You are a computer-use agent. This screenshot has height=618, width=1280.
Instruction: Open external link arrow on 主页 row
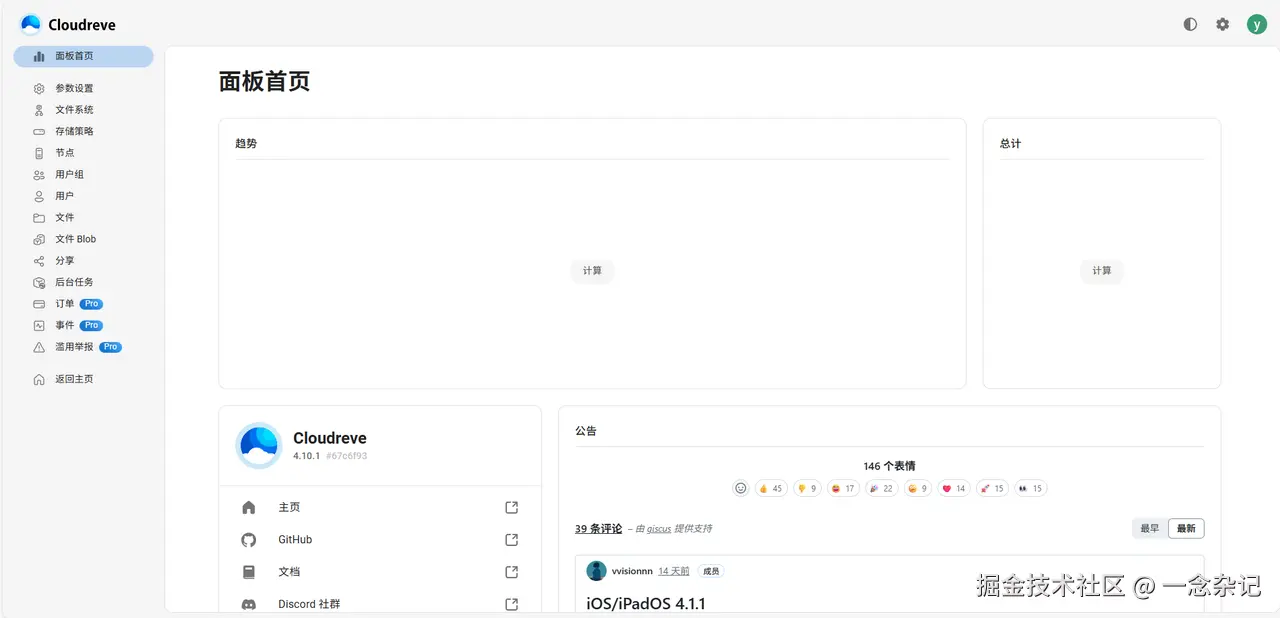tap(512, 507)
